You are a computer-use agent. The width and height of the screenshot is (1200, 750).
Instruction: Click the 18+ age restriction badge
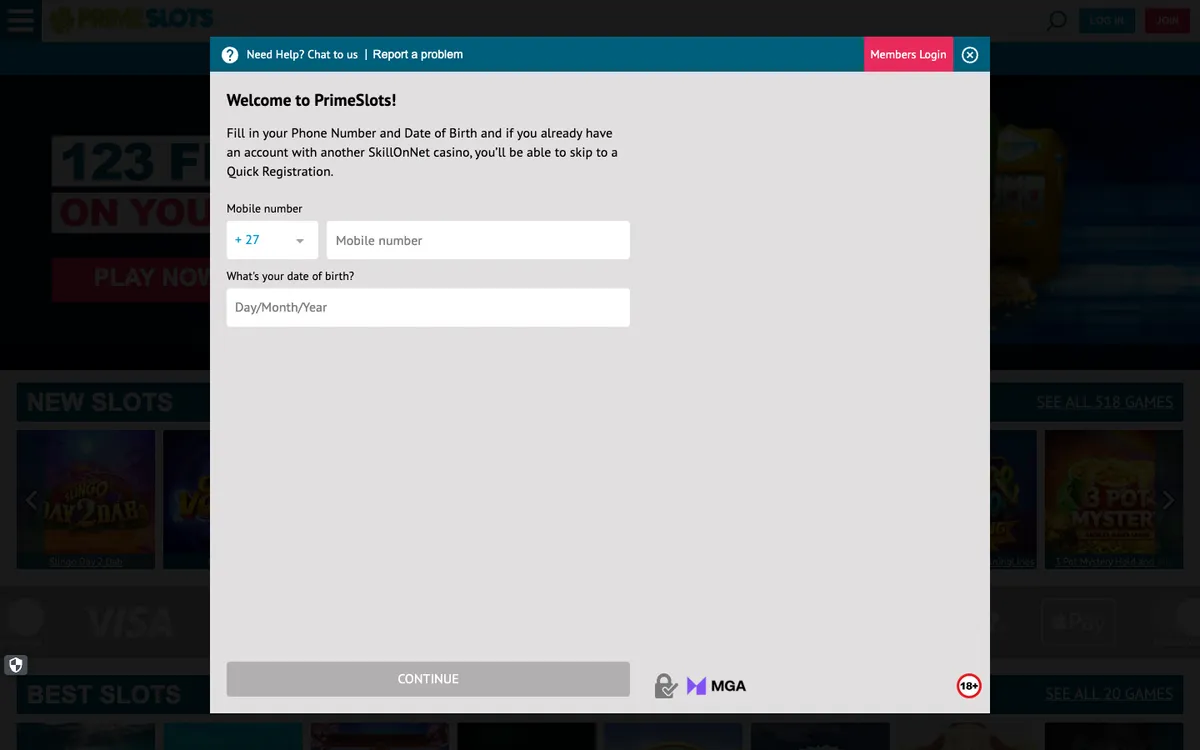pos(969,686)
